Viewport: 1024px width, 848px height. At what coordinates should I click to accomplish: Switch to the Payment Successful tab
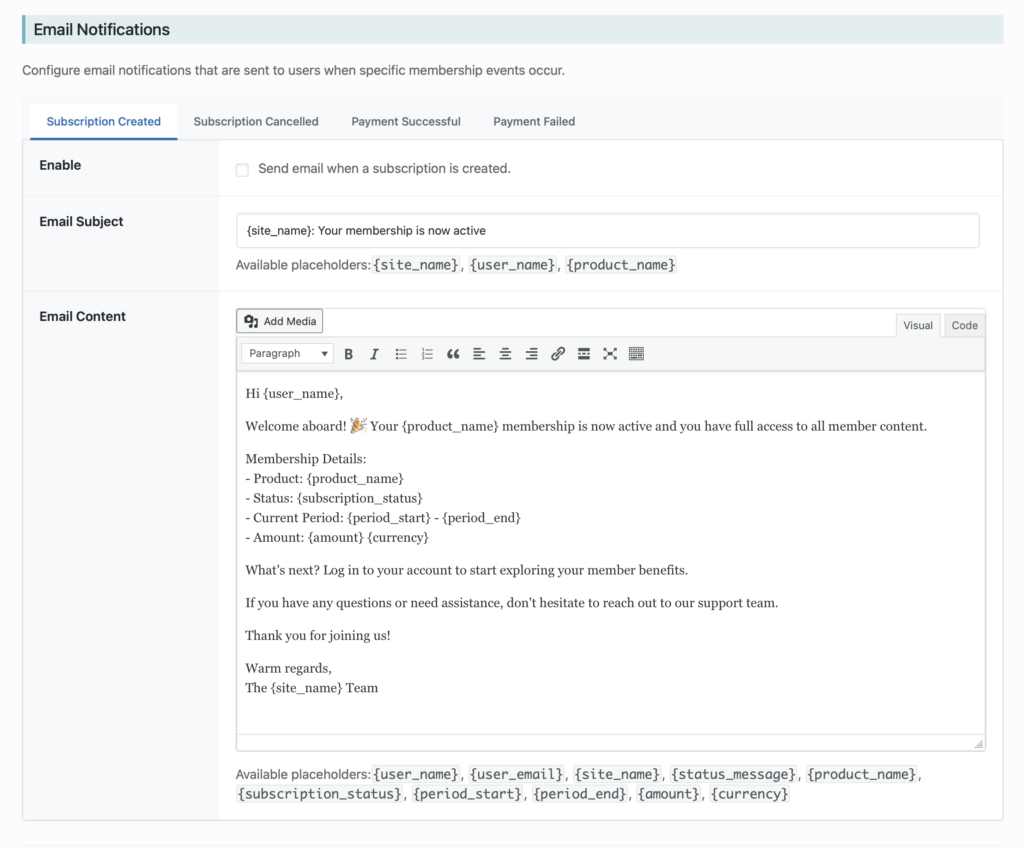point(405,121)
